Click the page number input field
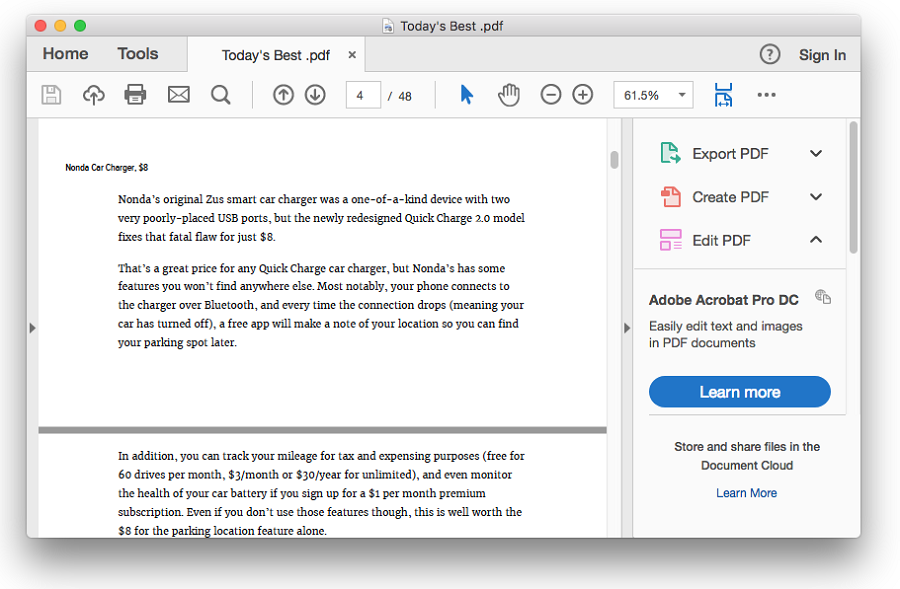The width and height of the screenshot is (900, 589). 363,96
